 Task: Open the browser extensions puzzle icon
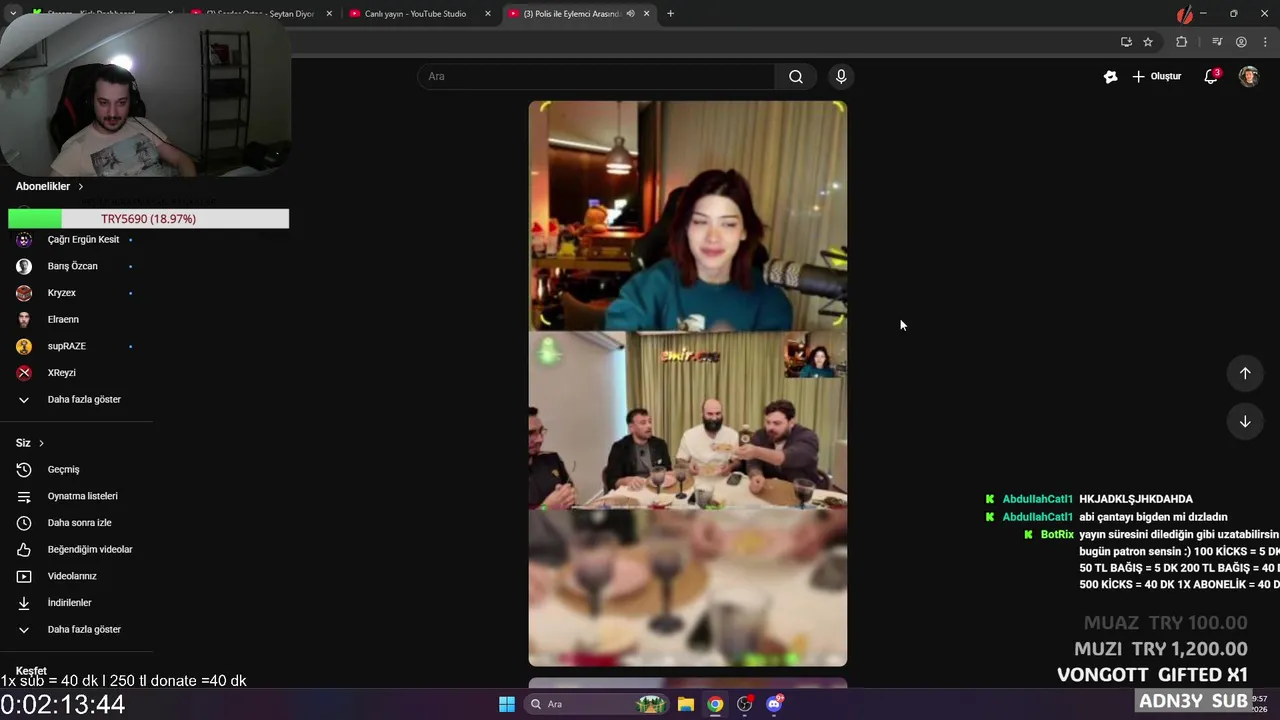(x=1181, y=42)
